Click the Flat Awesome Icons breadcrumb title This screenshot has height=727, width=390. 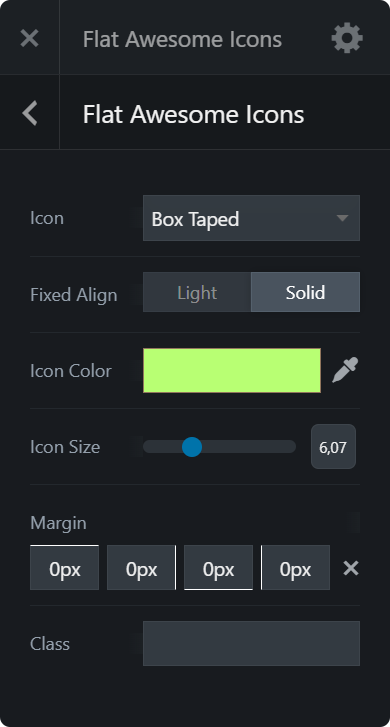tap(193, 114)
